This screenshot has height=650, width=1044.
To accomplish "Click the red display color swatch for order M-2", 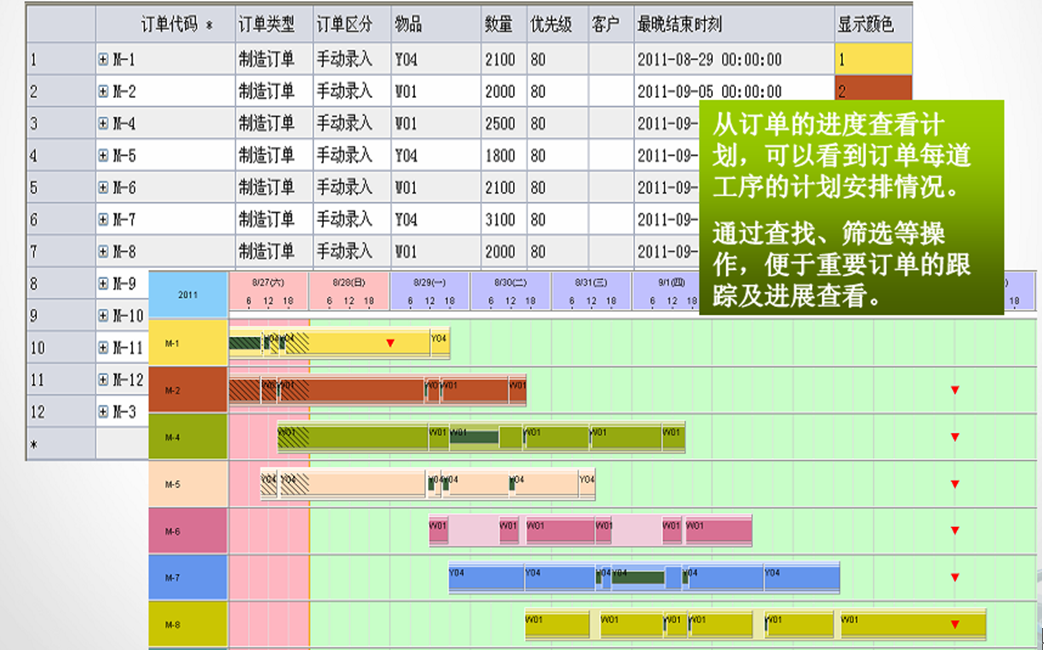I will (x=872, y=91).
